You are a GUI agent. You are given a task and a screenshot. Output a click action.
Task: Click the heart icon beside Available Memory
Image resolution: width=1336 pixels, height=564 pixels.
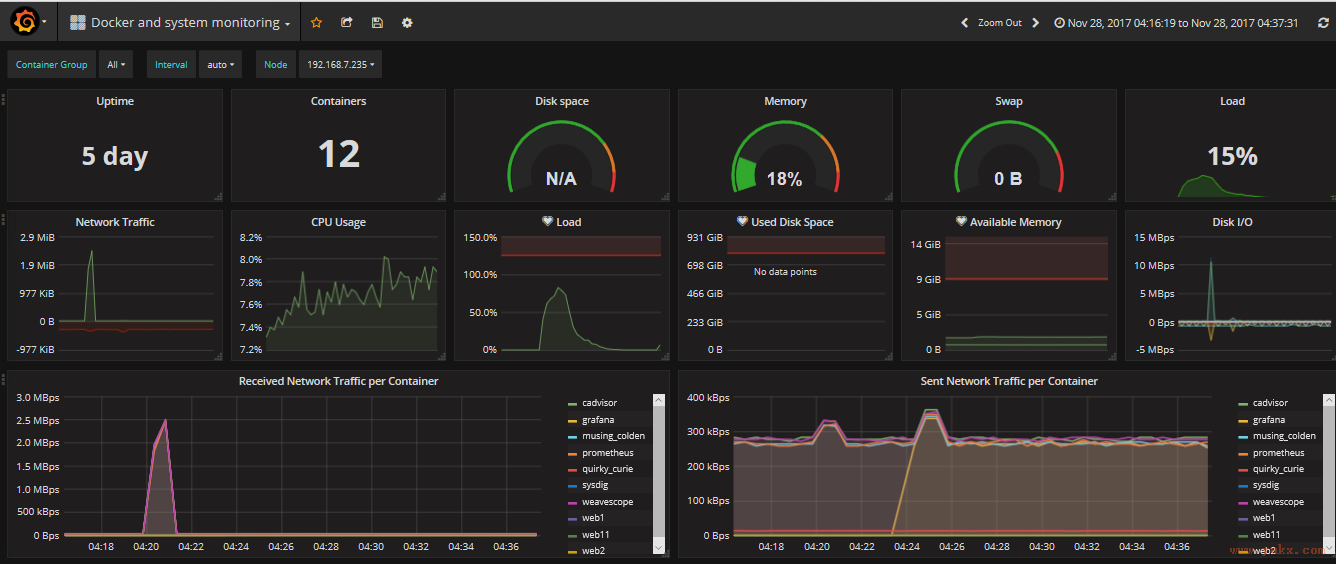tap(961, 222)
